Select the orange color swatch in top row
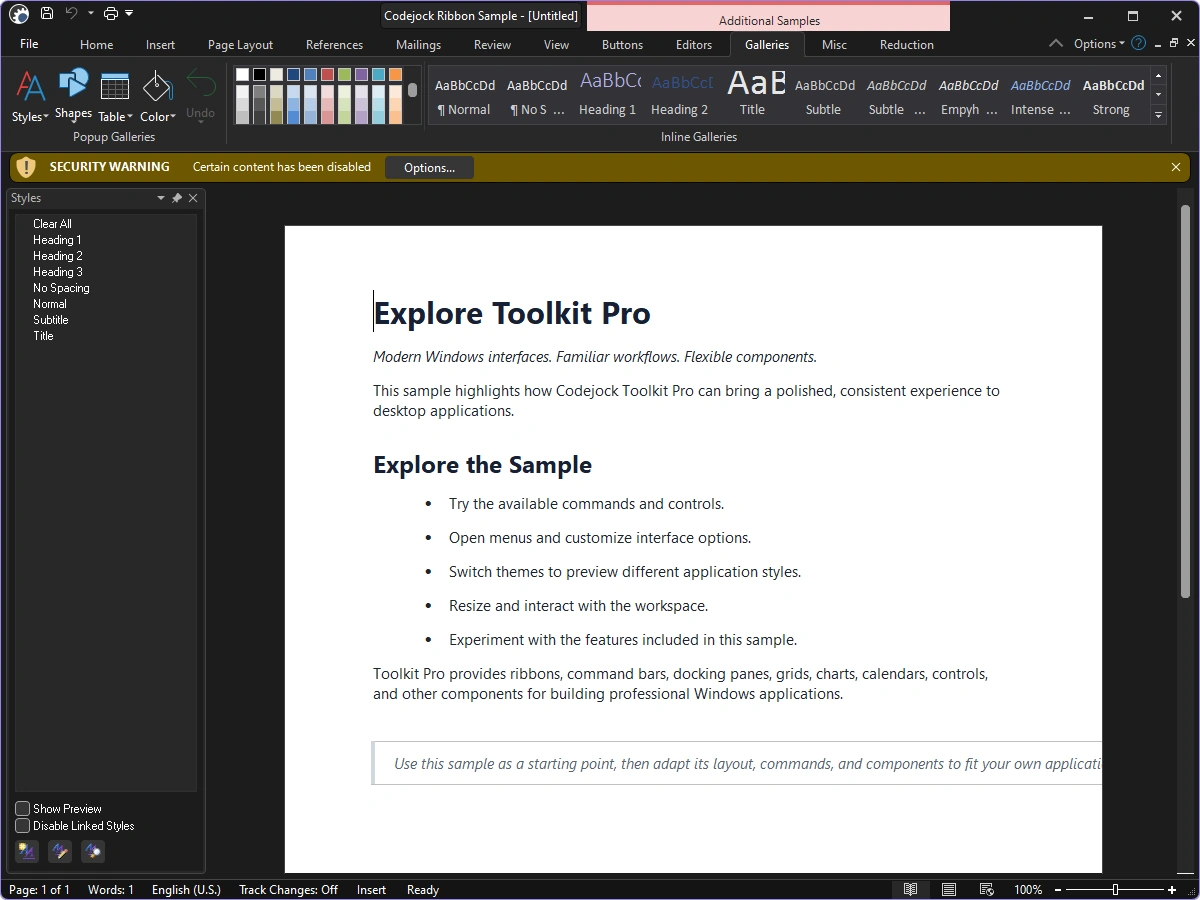Image resolution: width=1200 pixels, height=900 pixels. (x=395, y=74)
